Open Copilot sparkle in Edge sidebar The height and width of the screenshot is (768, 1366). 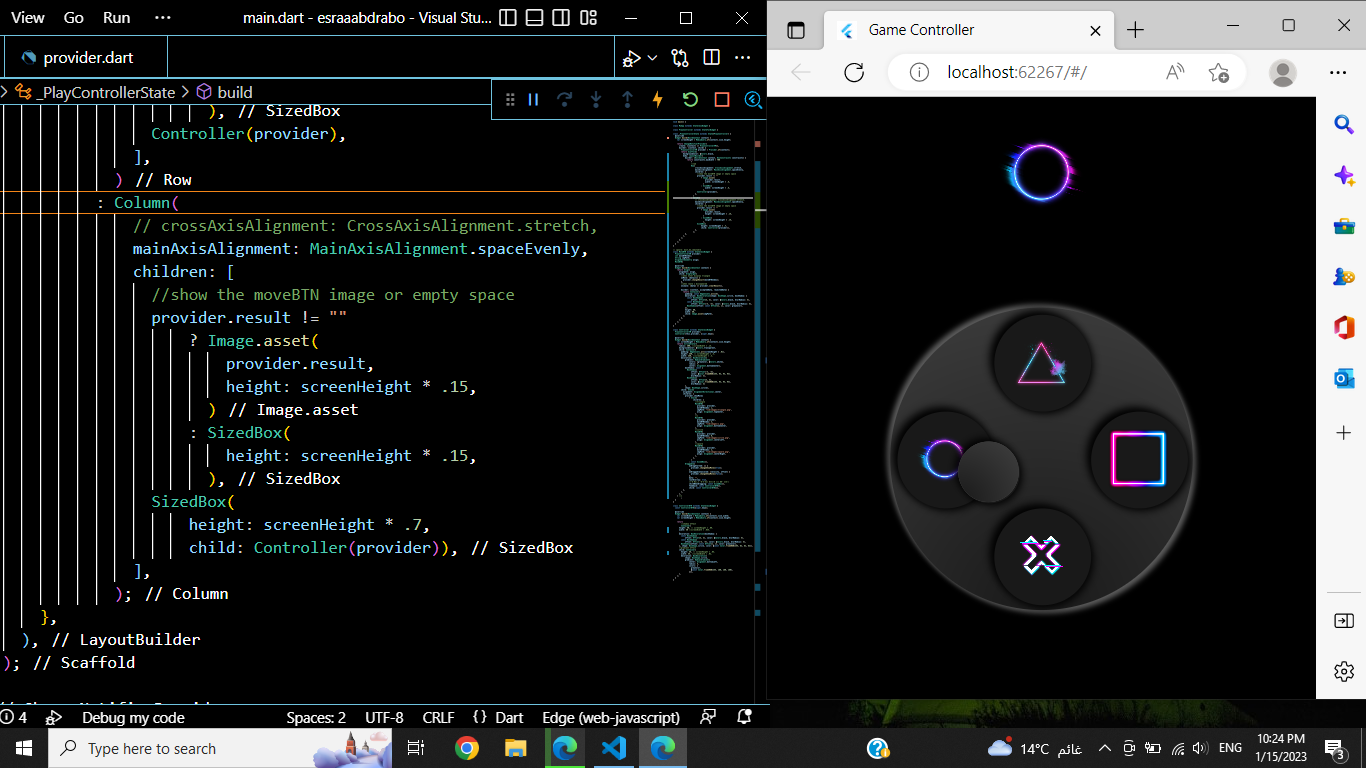pos(1344,175)
